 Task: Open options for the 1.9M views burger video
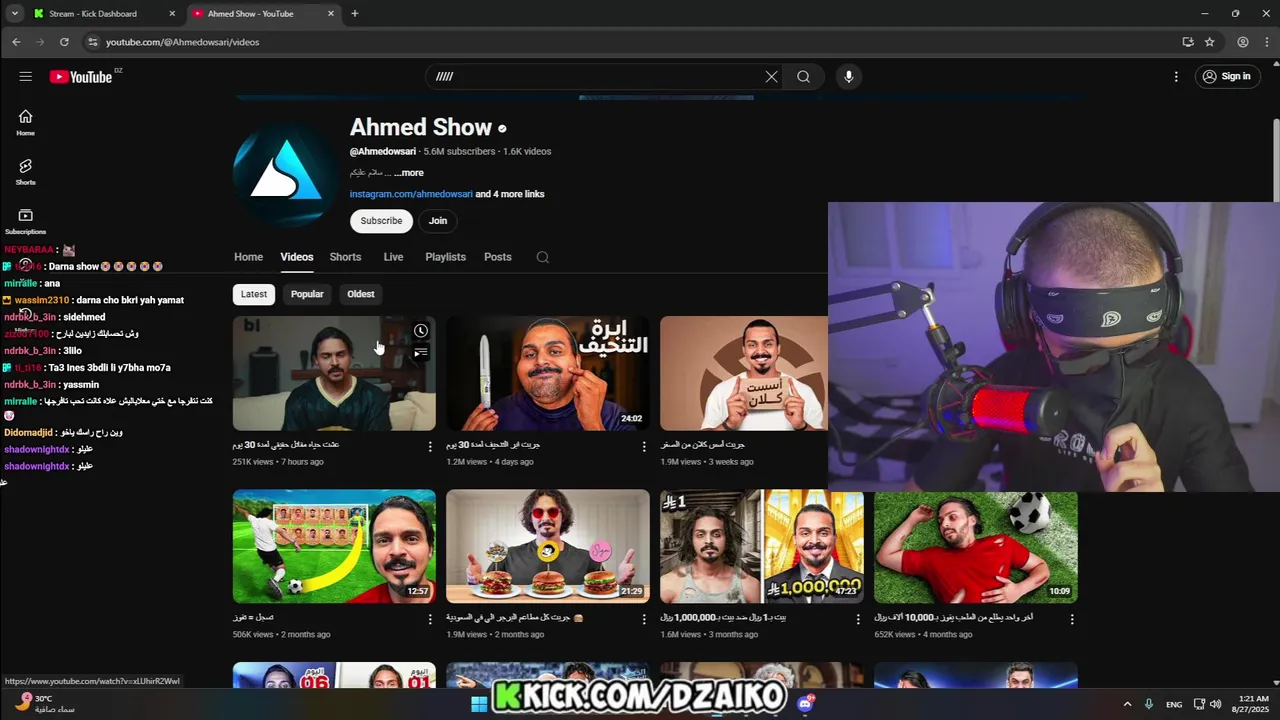644,620
